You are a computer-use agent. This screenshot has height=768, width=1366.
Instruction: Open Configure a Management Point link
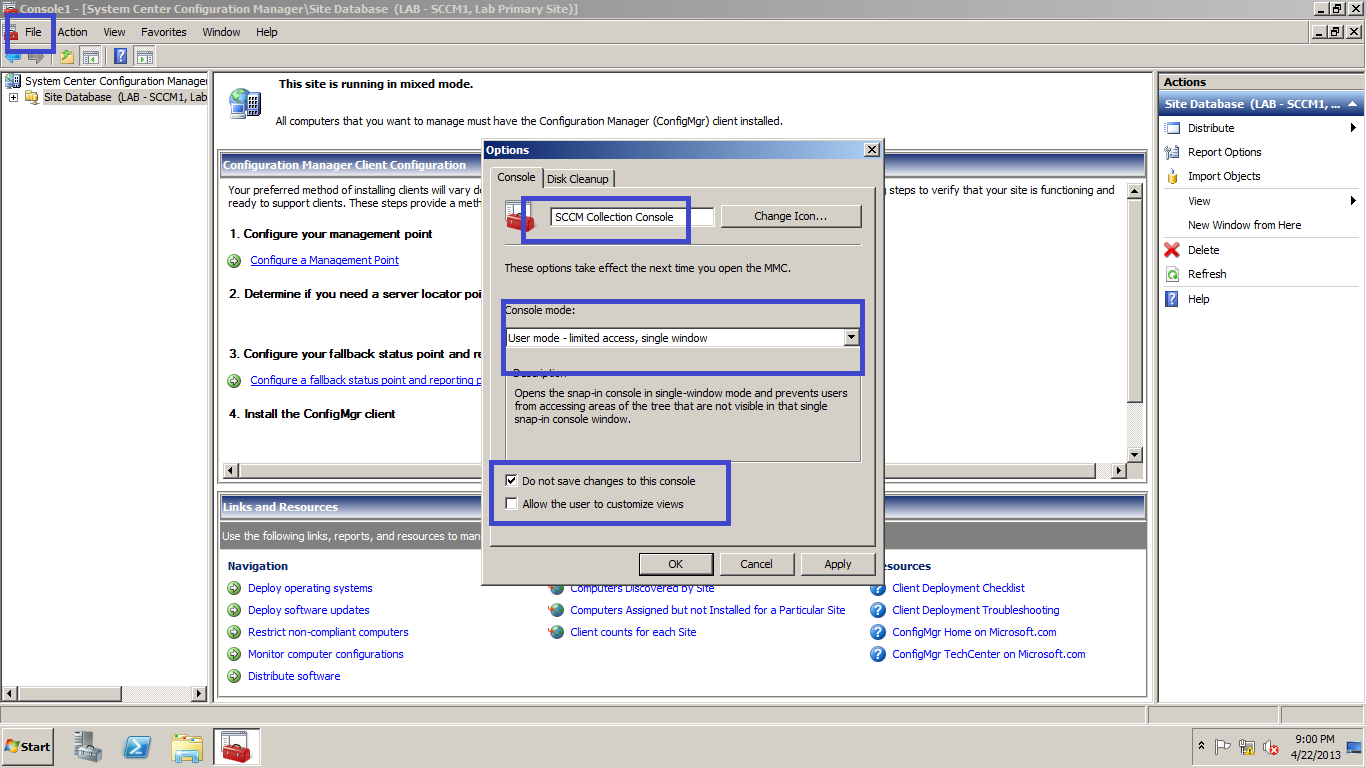tap(324, 260)
